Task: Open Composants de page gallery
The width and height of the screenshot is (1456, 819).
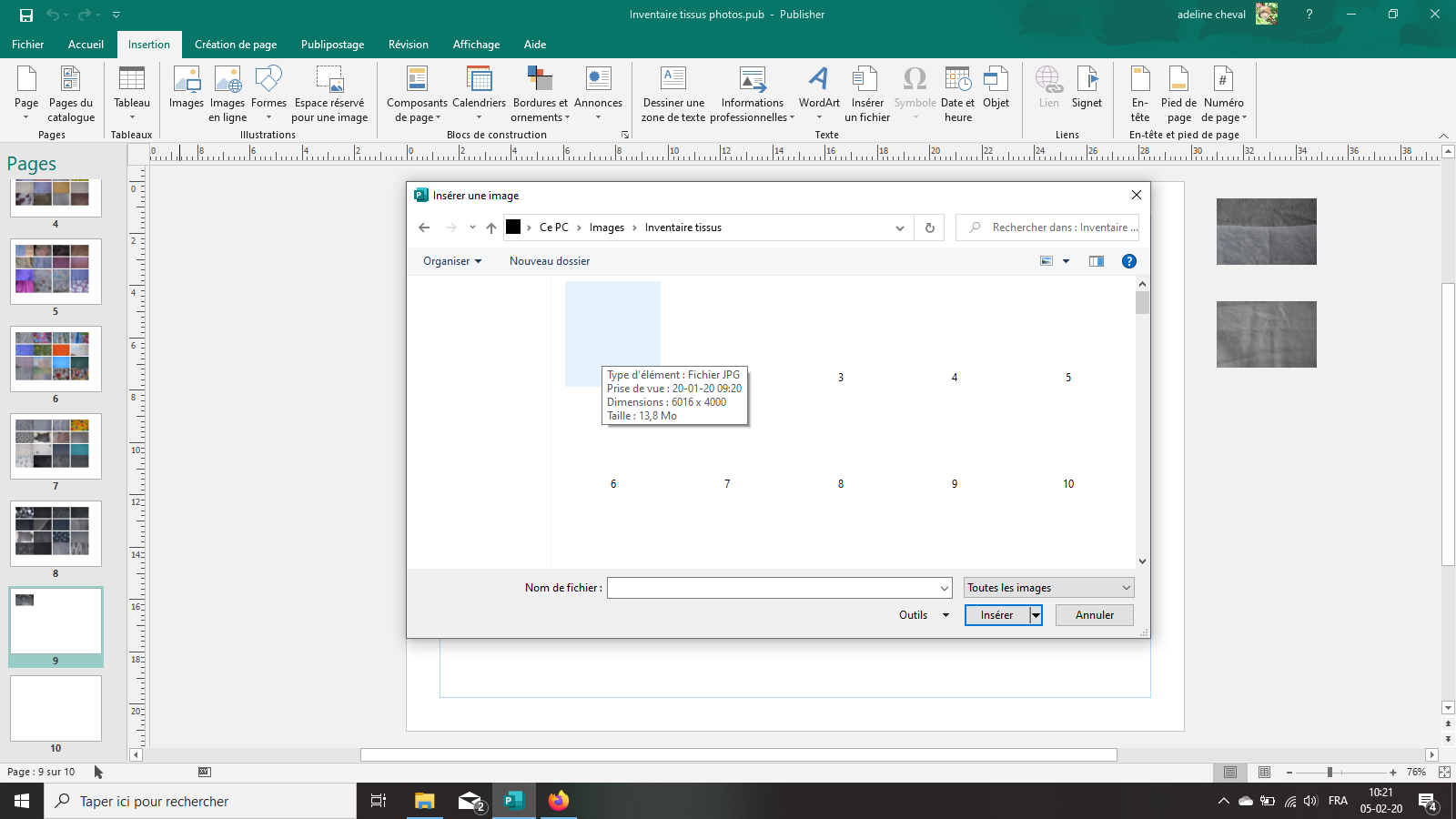Action: point(417,93)
